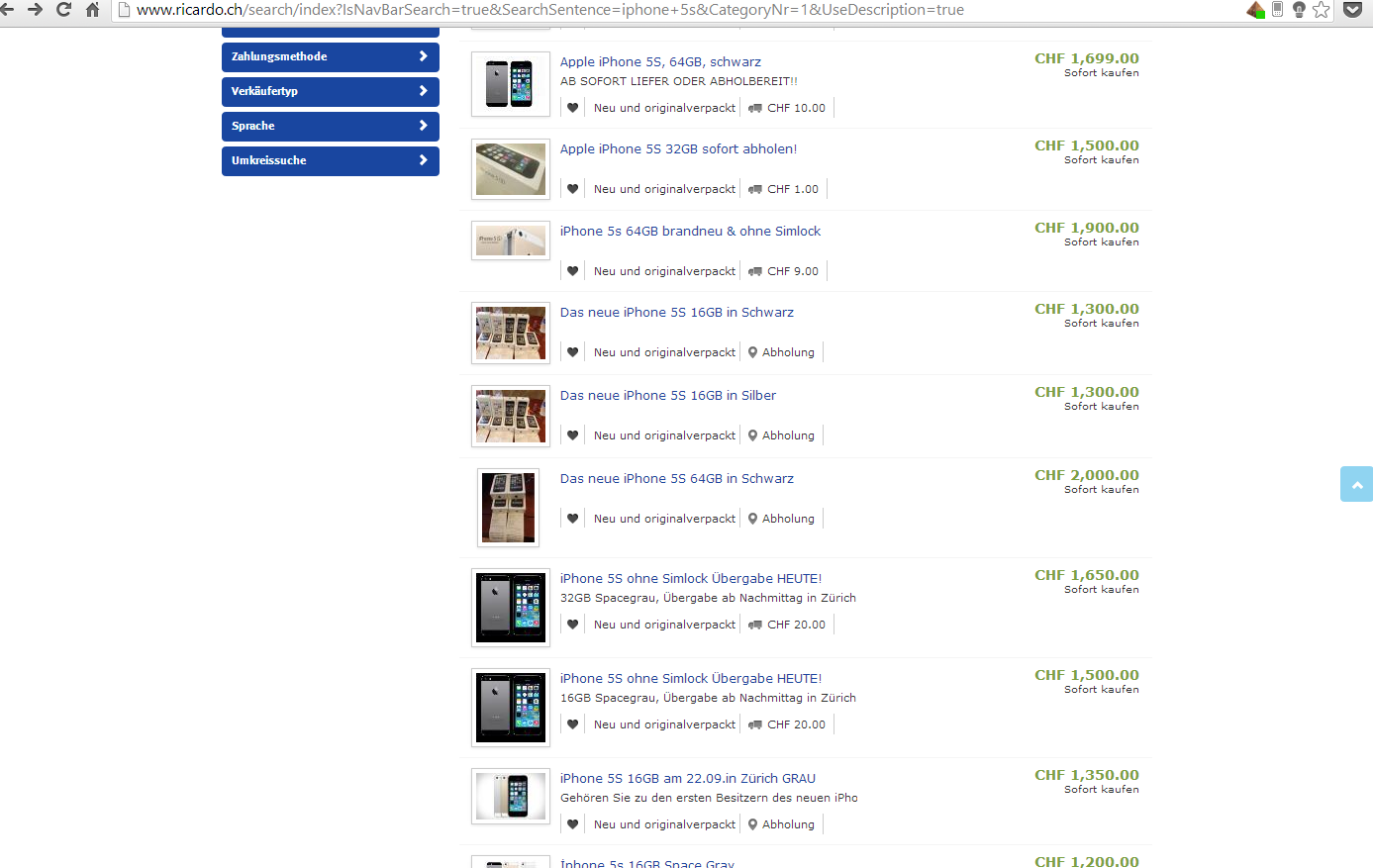Heart the iPhone 5S 16GB in Schwarz listing
Screen dimensions: 1373x868
point(572,352)
